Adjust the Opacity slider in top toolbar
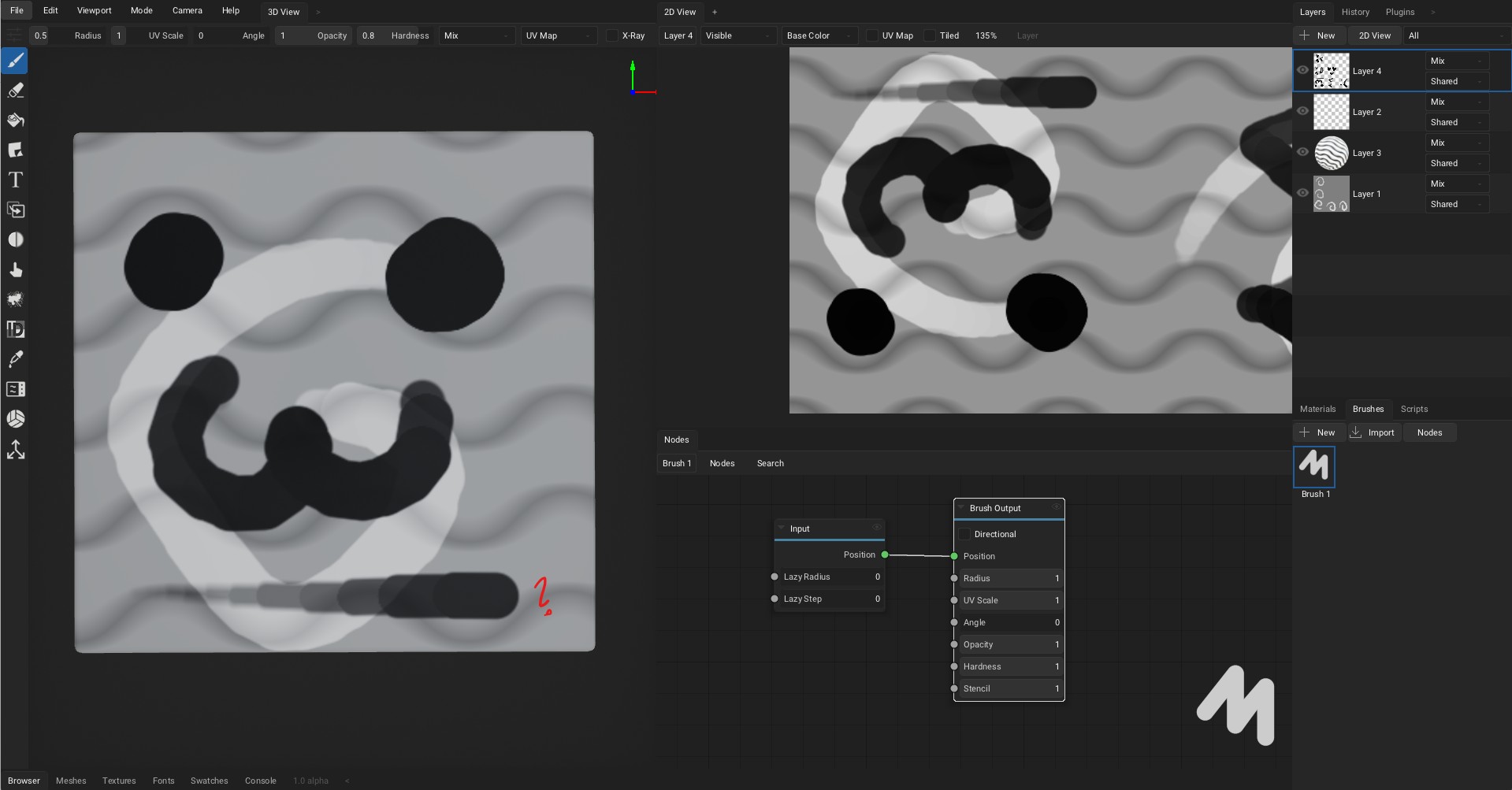Viewport: 1512px width, 790px height. coord(315,35)
